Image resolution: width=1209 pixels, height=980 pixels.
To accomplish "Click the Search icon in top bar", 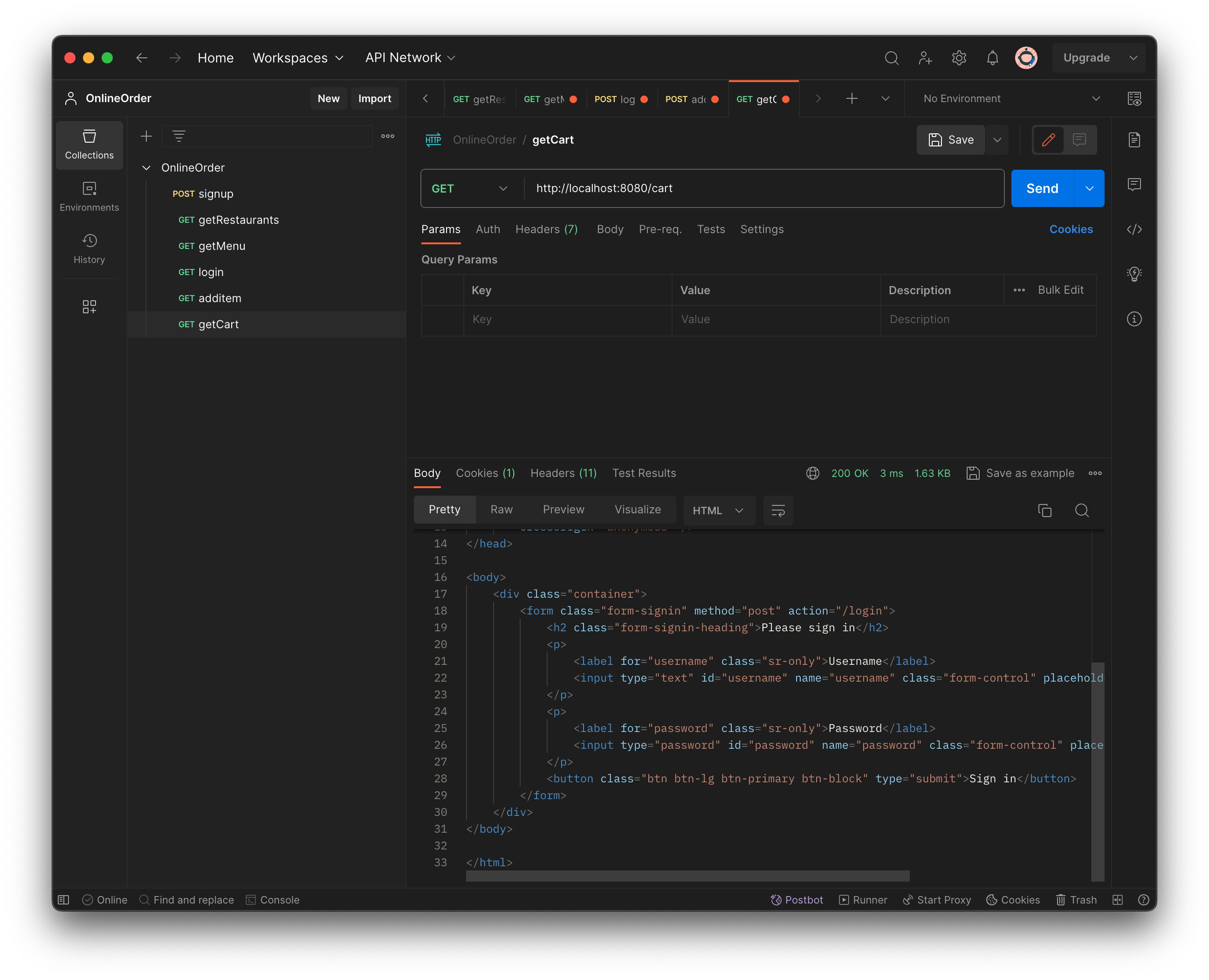I will [x=890, y=57].
